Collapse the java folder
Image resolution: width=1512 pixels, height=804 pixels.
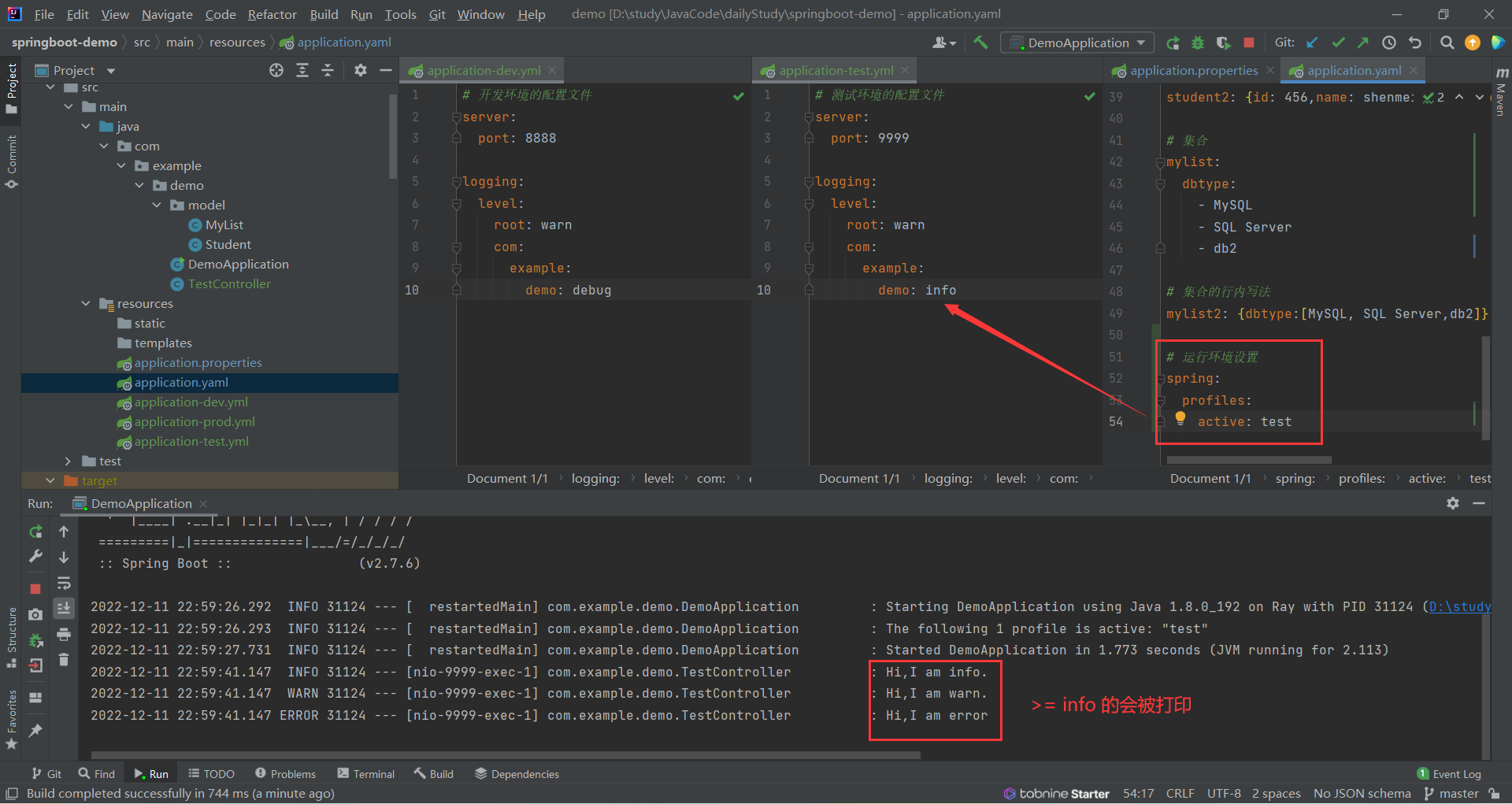click(86, 126)
